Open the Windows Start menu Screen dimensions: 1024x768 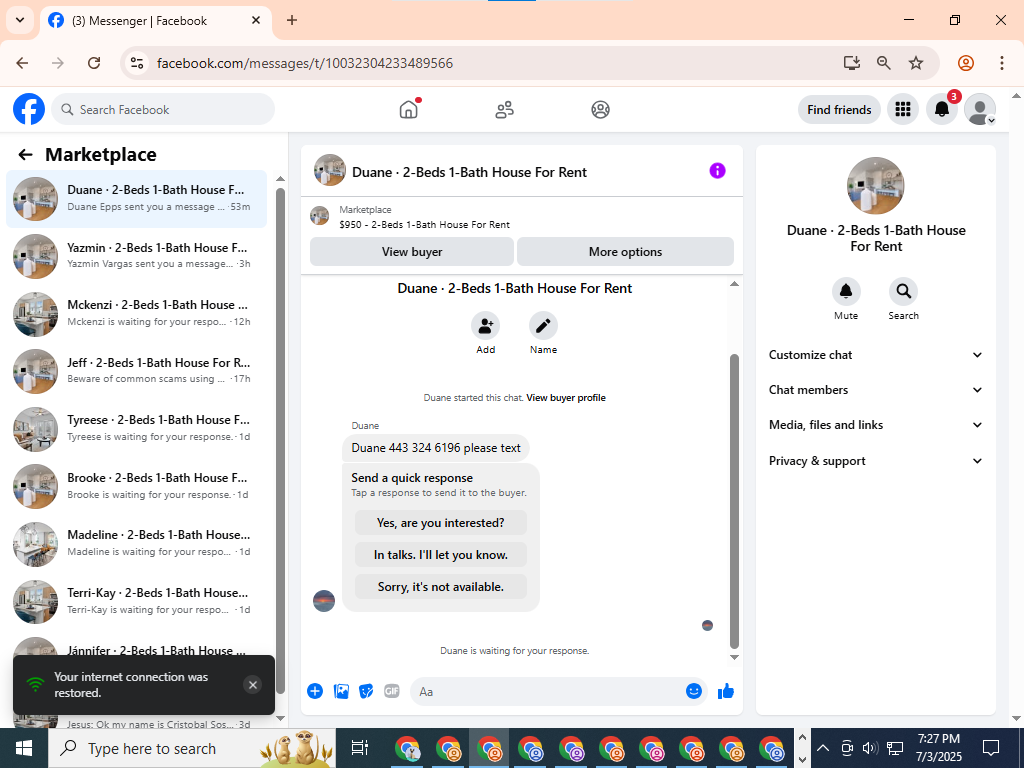point(24,748)
